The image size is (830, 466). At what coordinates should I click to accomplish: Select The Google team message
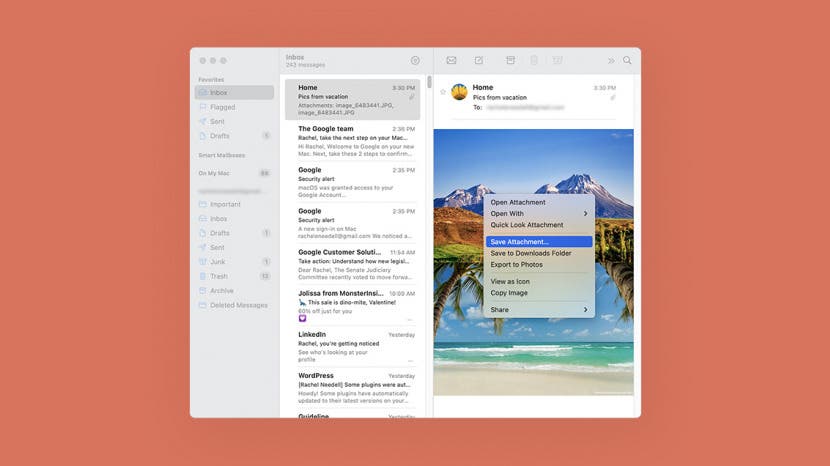click(353, 141)
